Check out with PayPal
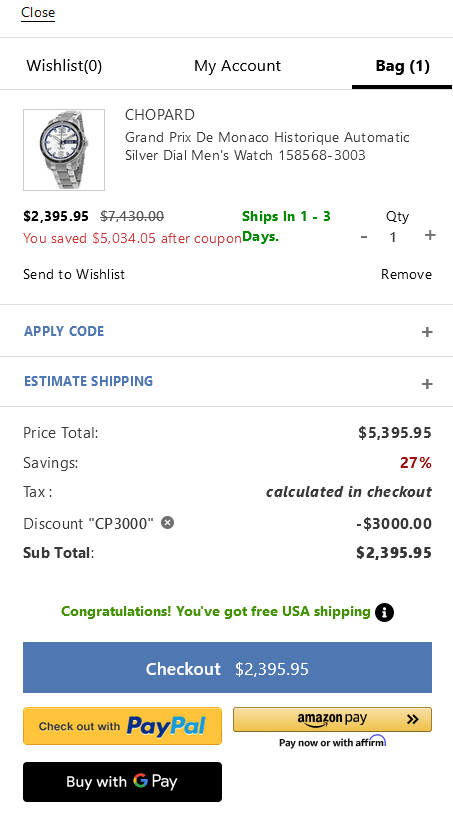453x817 pixels. coord(123,726)
